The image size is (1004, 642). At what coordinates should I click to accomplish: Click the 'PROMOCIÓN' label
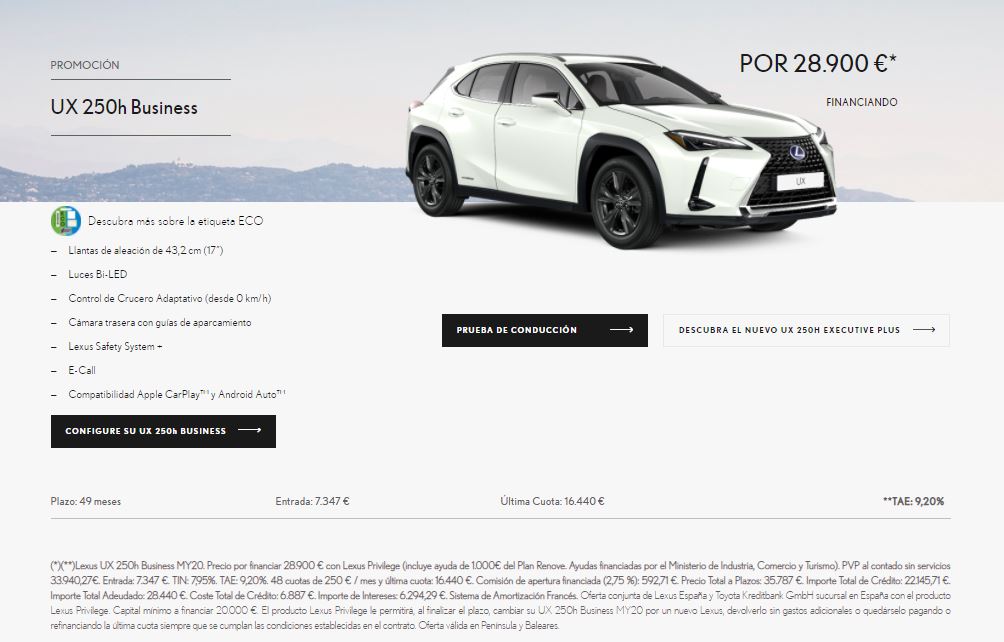[85, 65]
